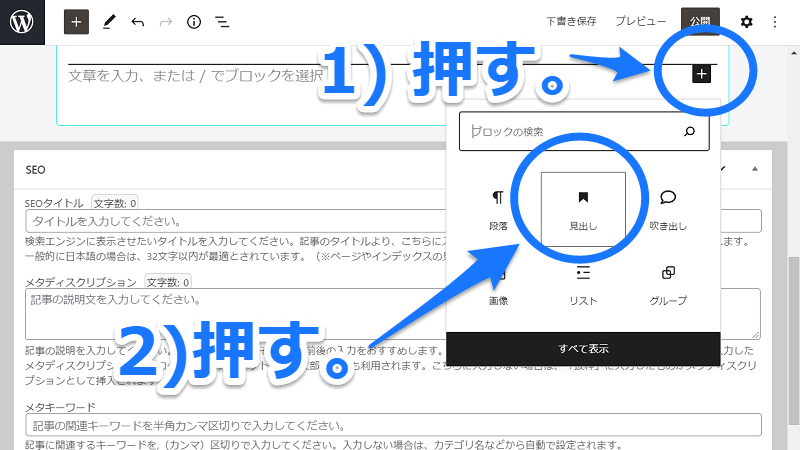Open the settings gear panel
Screen dimensions: 800x450
(746, 21)
